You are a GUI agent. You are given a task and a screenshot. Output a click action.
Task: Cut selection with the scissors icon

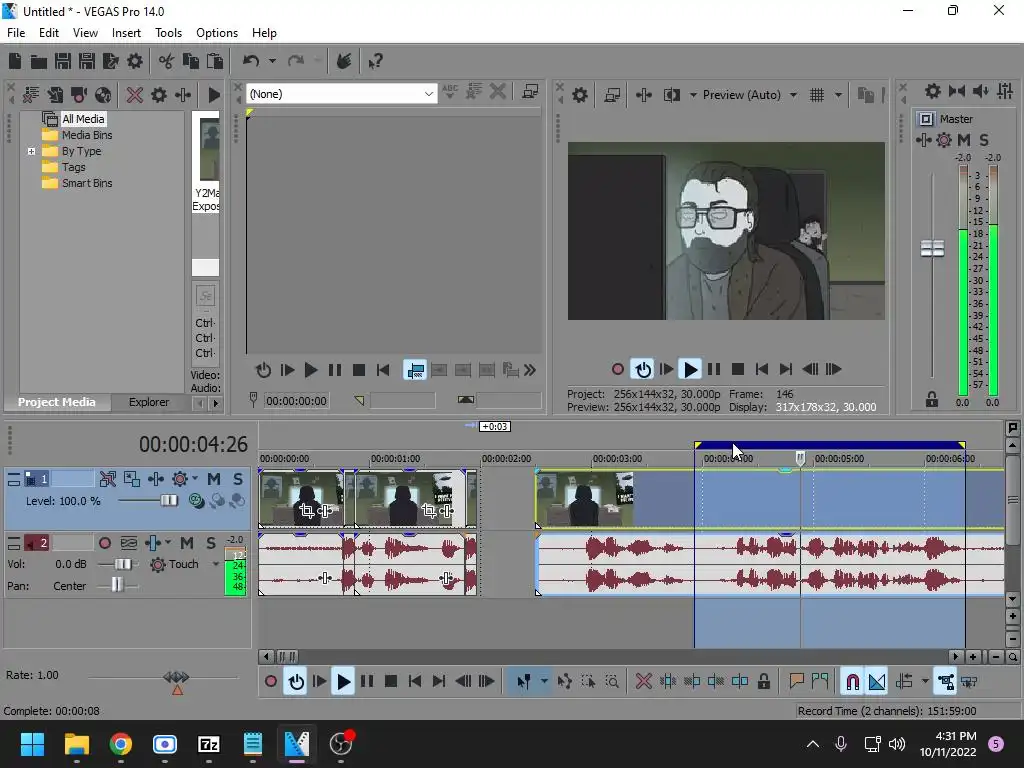coord(167,61)
